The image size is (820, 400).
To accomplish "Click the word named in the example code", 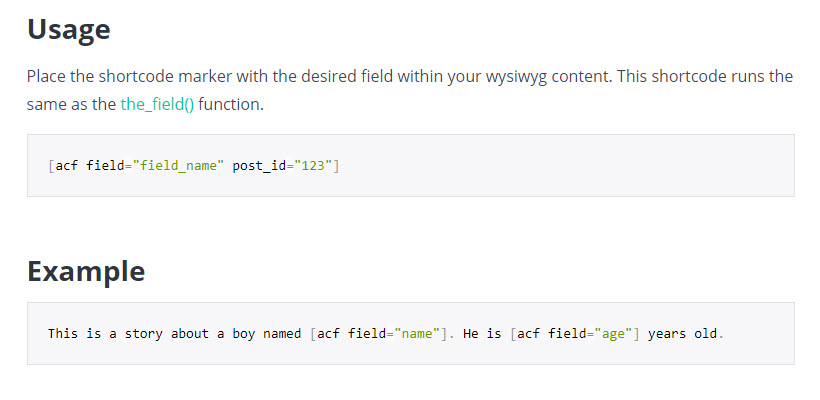I will [282, 333].
